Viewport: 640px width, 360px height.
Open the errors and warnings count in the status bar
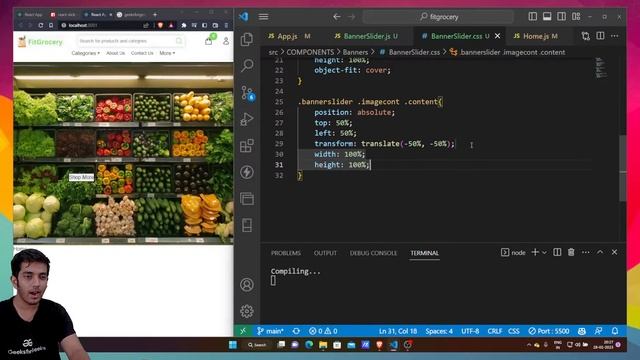[x=323, y=331]
